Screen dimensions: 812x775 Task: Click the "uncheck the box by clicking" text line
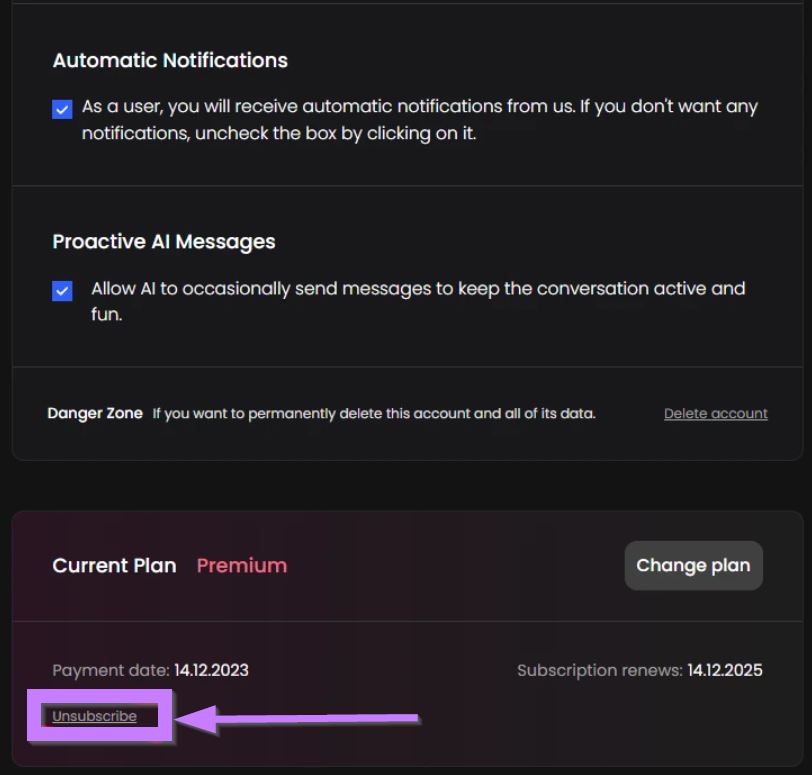click(x=279, y=133)
